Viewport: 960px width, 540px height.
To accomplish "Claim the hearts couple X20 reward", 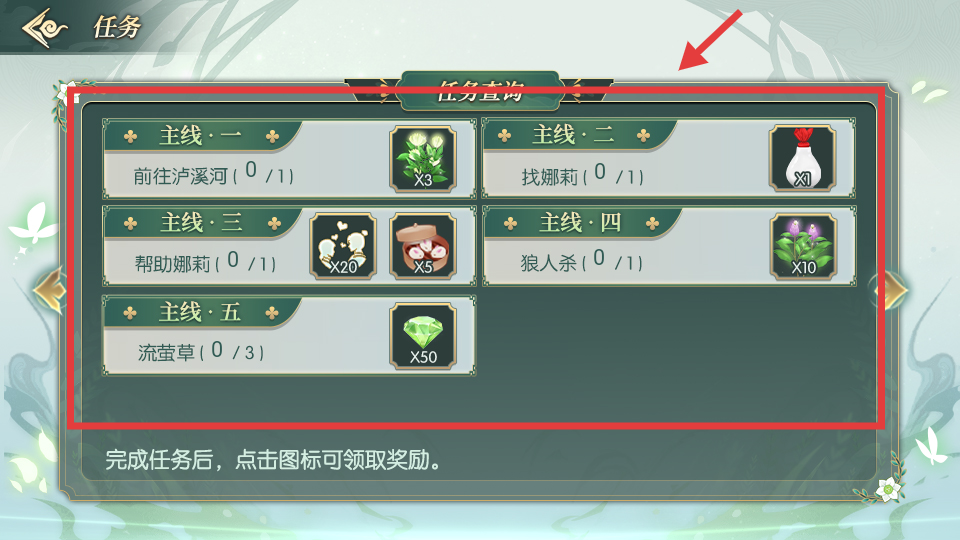I will pyautogui.click(x=343, y=247).
